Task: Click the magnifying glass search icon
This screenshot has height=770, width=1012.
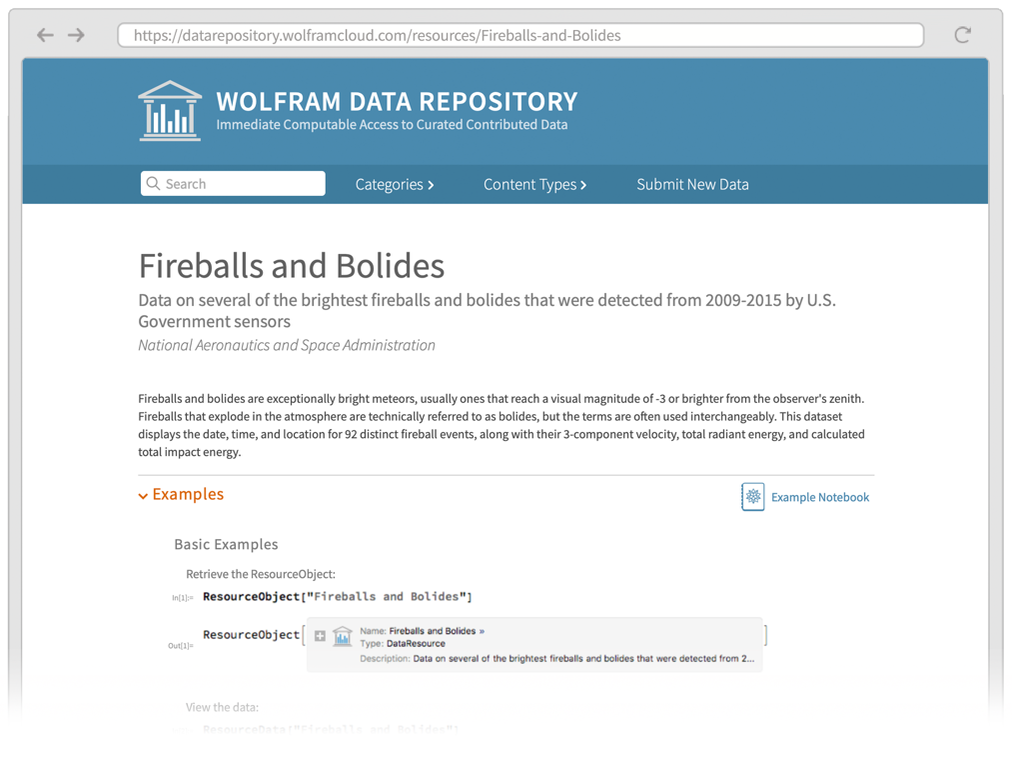Action: [153, 183]
